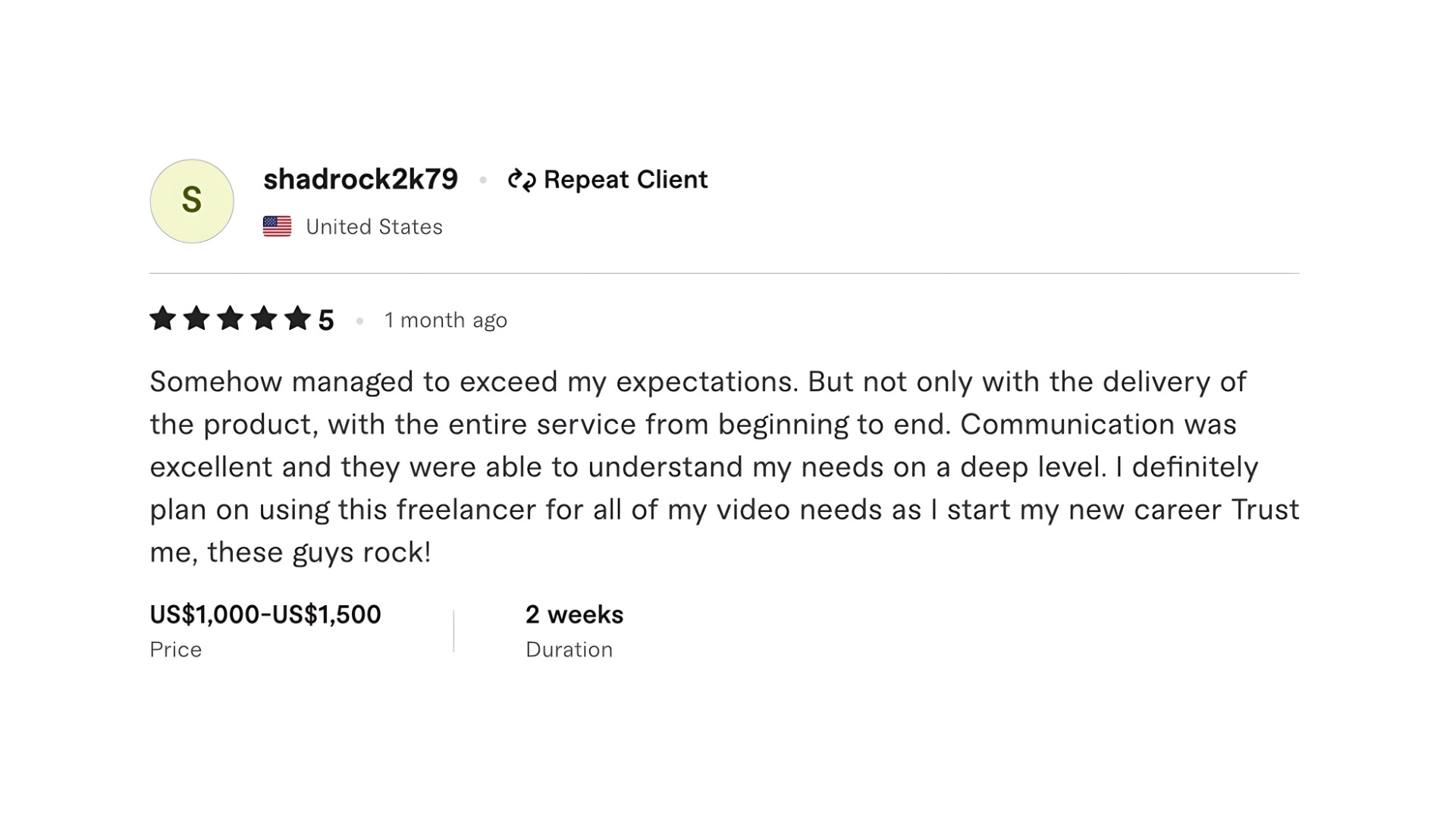Click the Repeat Client arrows icon

coord(522,180)
